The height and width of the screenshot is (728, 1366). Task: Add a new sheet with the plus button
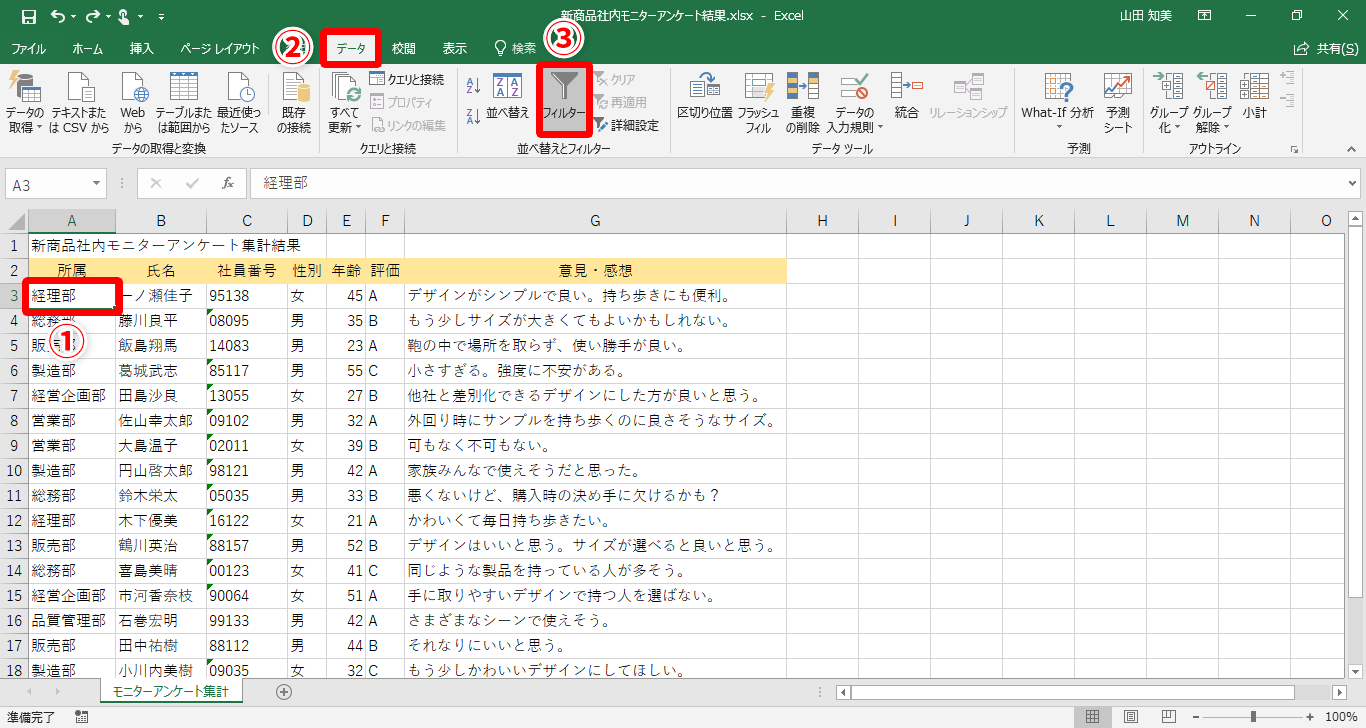[x=284, y=692]
